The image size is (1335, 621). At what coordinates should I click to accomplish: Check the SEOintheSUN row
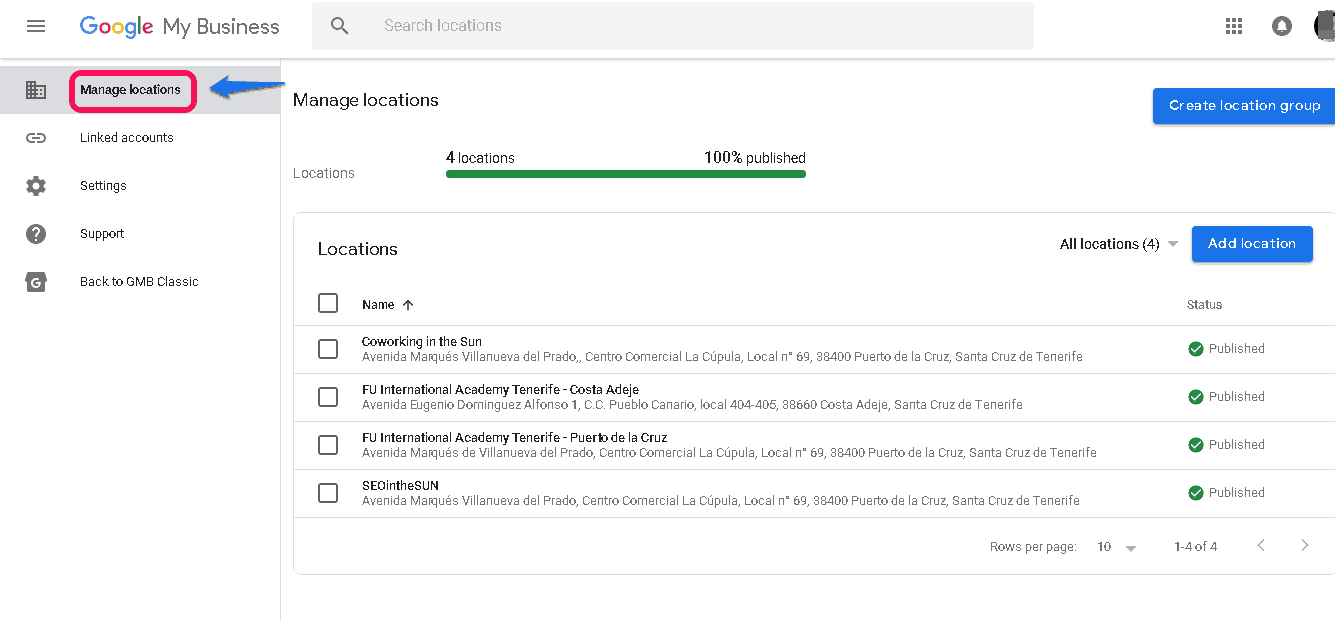328,493
